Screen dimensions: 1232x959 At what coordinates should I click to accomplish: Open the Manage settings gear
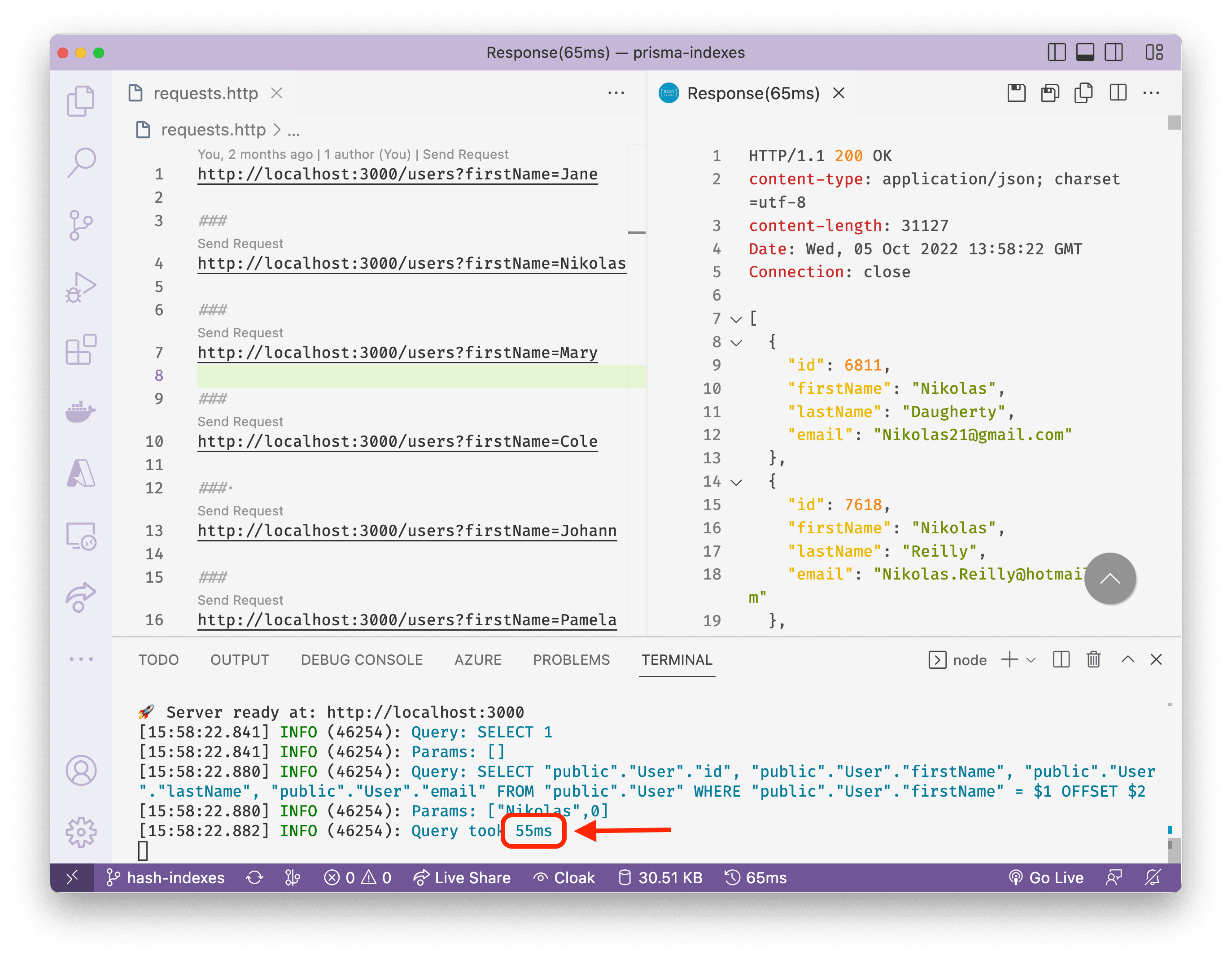(x=81, y=832)
